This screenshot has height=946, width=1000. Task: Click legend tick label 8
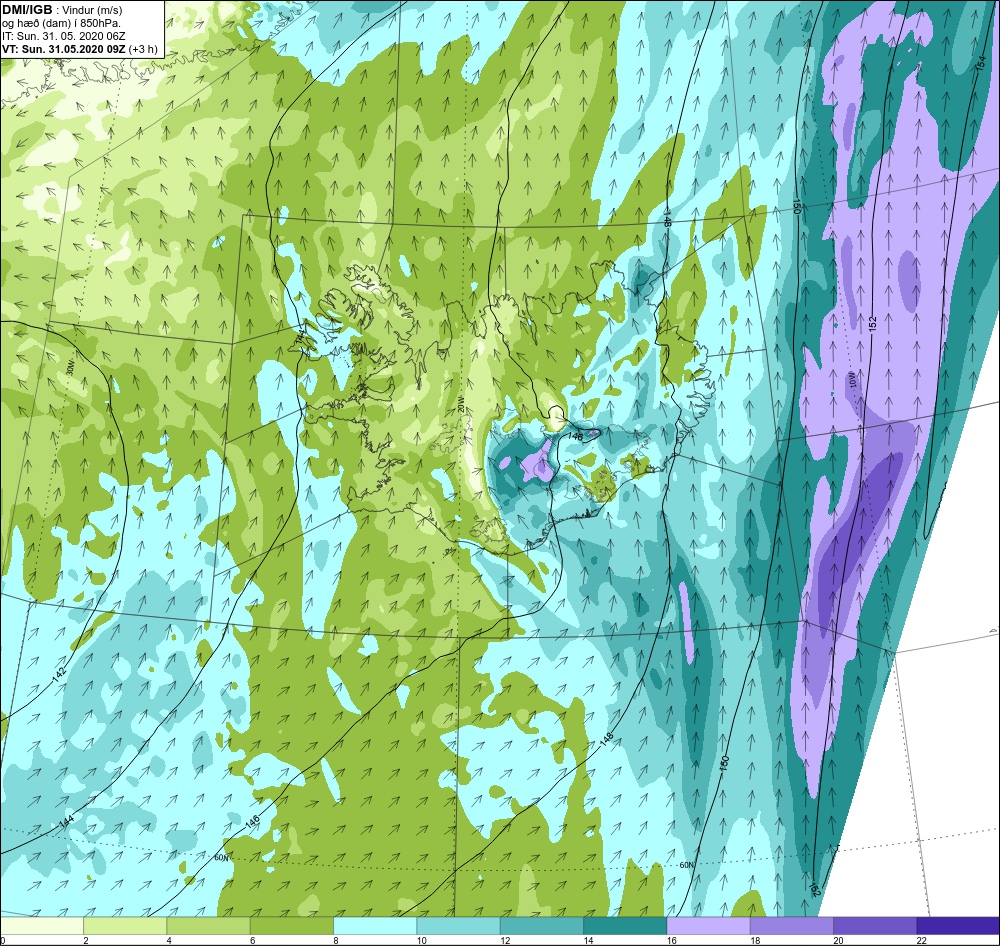click(335, 940)
